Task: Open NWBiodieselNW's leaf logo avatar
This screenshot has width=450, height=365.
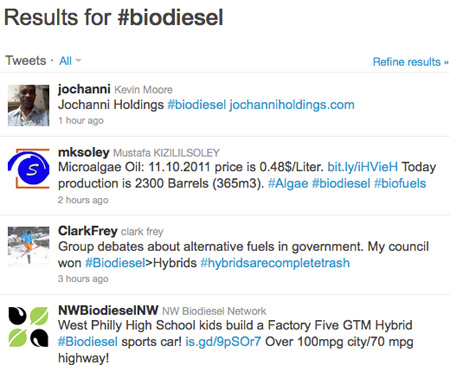Action: 28,327
